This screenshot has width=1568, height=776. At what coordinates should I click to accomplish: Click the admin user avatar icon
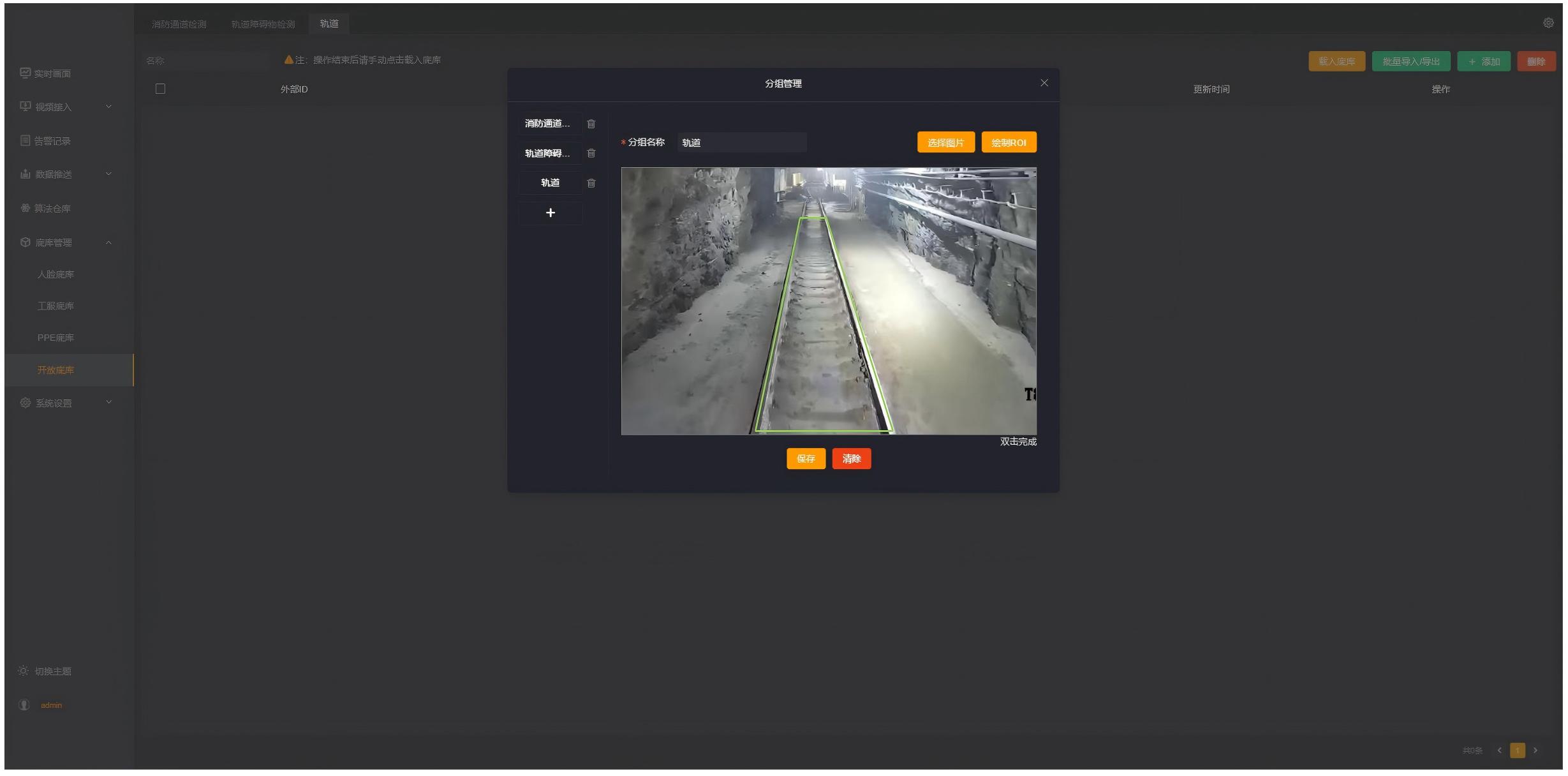pos(24,705)
